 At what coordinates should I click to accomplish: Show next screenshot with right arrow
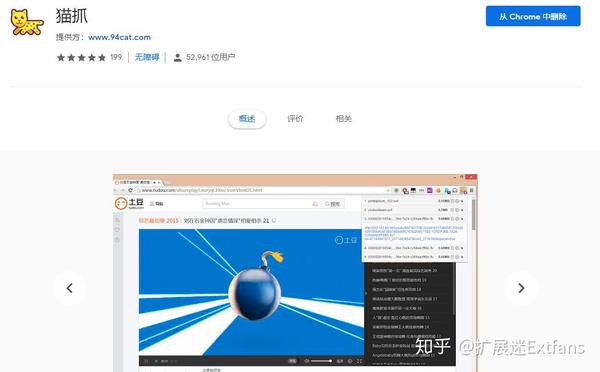click(x=521, y=288)
